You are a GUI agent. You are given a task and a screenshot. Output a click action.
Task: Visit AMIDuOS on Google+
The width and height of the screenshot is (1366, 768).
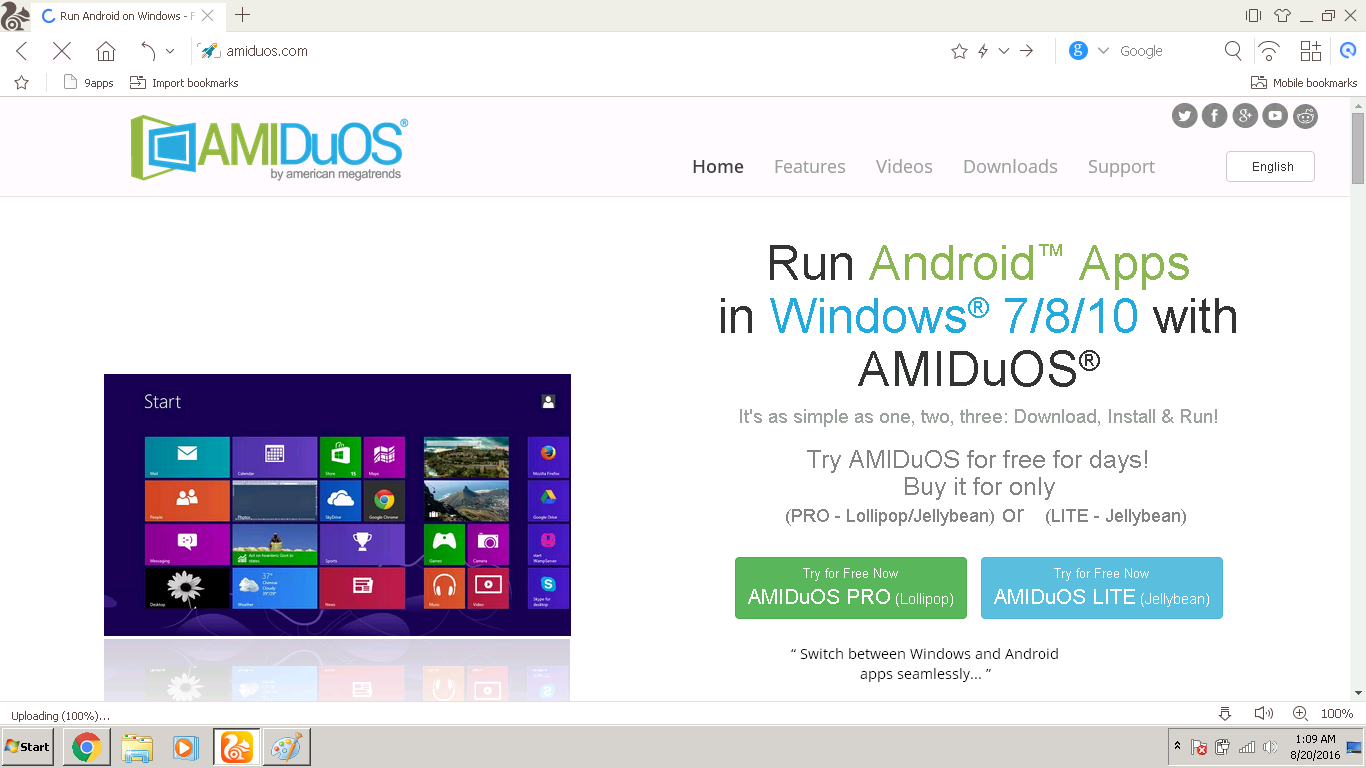(x=1245, y=115)
